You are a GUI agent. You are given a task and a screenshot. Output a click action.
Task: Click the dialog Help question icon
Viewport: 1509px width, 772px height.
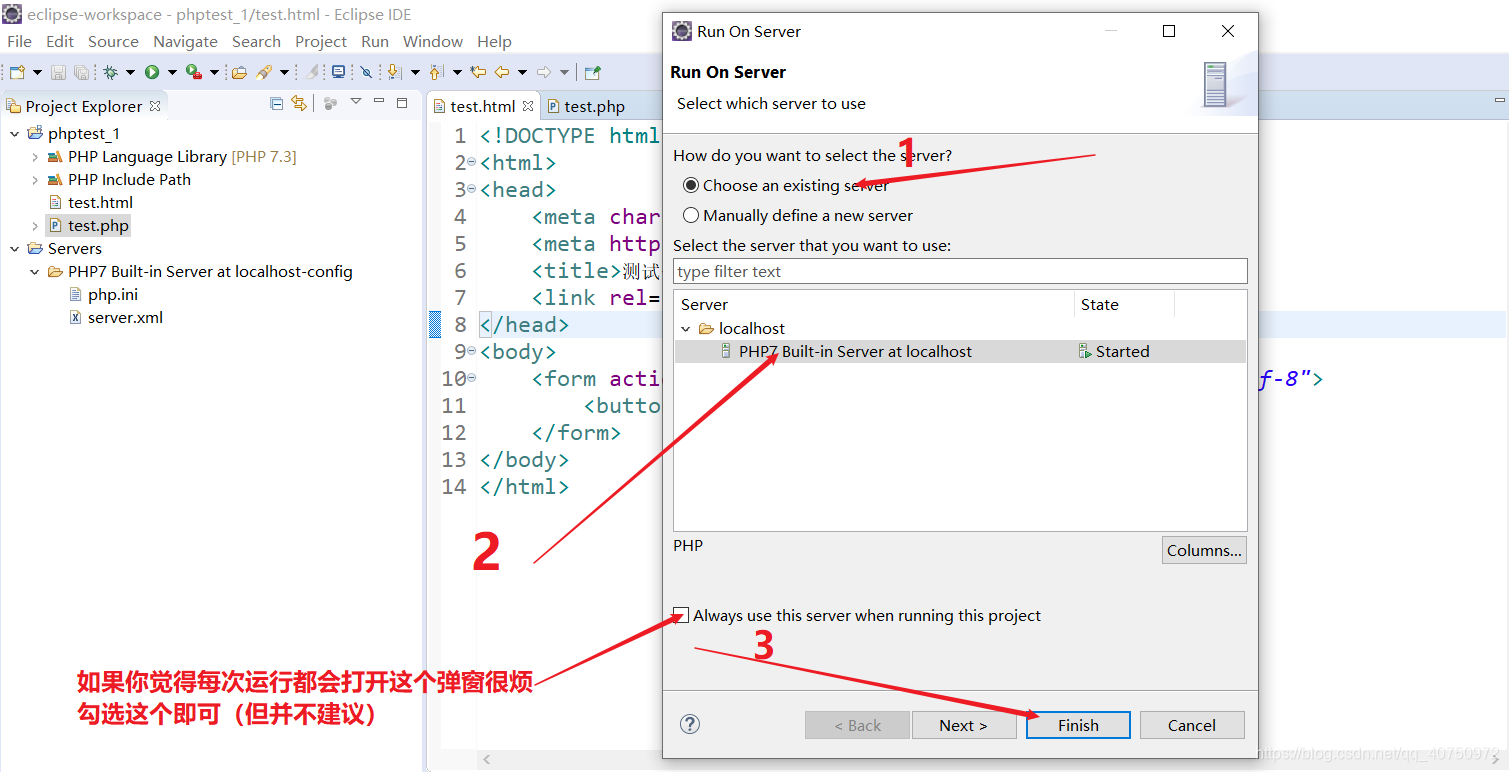pyautogui.click(x=690, y=724)
